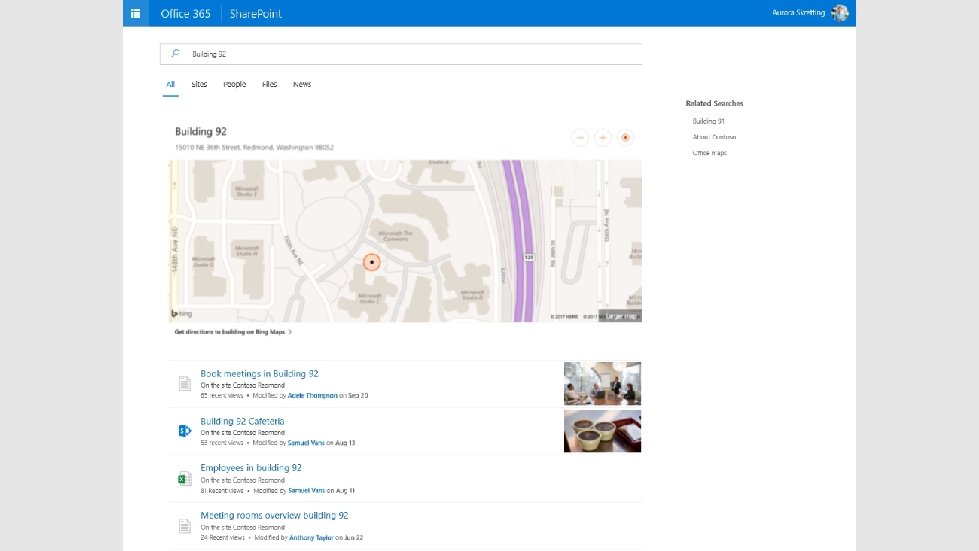Select related search Building 91
979x551 pixels.
[x=709, y=122]
